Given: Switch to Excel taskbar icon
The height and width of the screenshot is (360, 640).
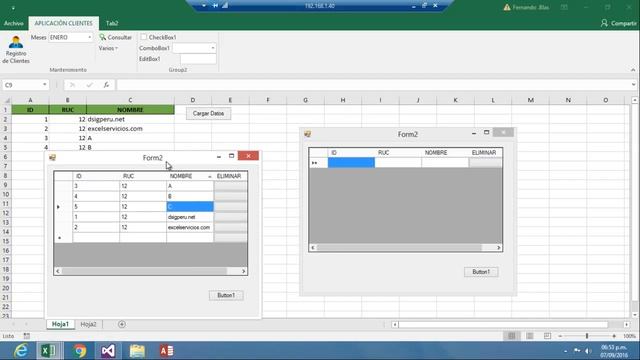Looking at the screenshot, I should [x=49, y=351].
